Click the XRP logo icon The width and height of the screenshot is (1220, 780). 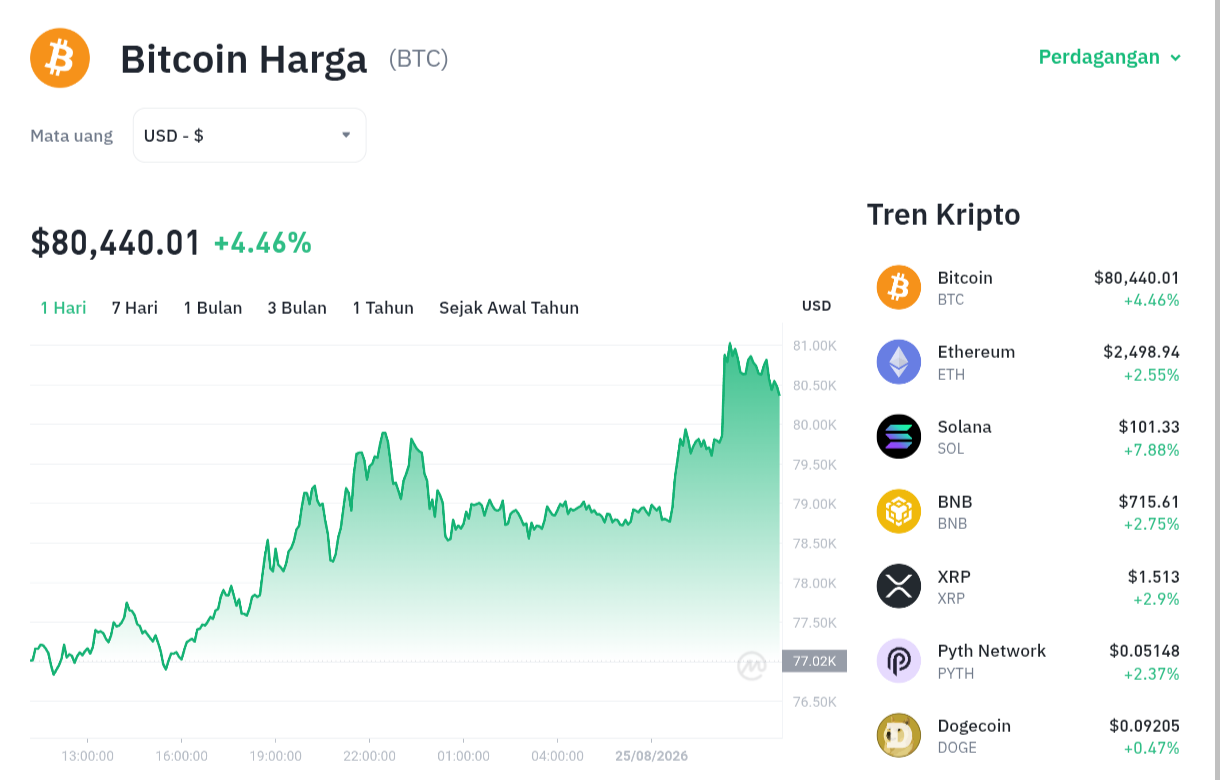[899, 586]
